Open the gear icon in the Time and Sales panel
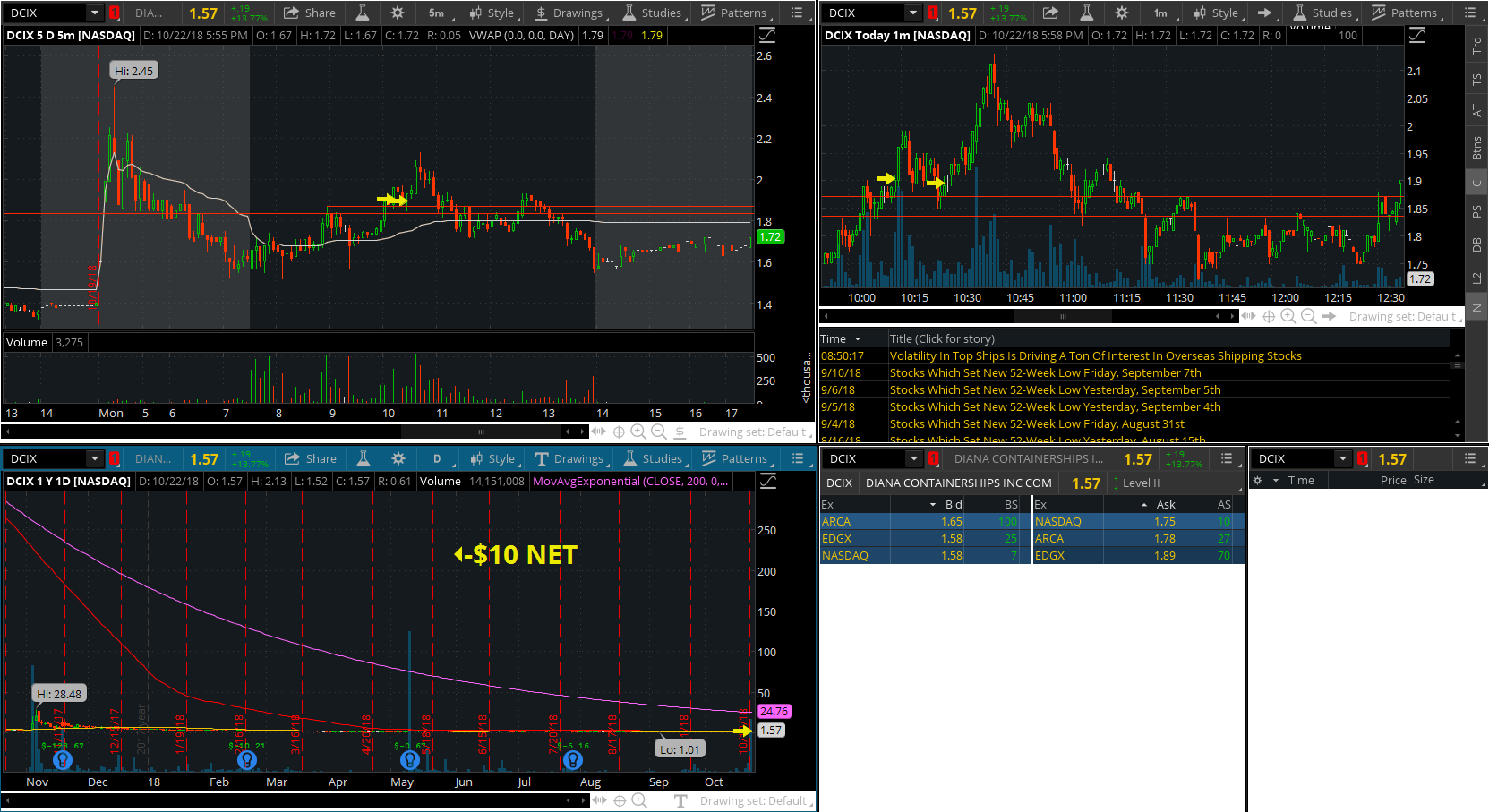 coord(1257,480)
